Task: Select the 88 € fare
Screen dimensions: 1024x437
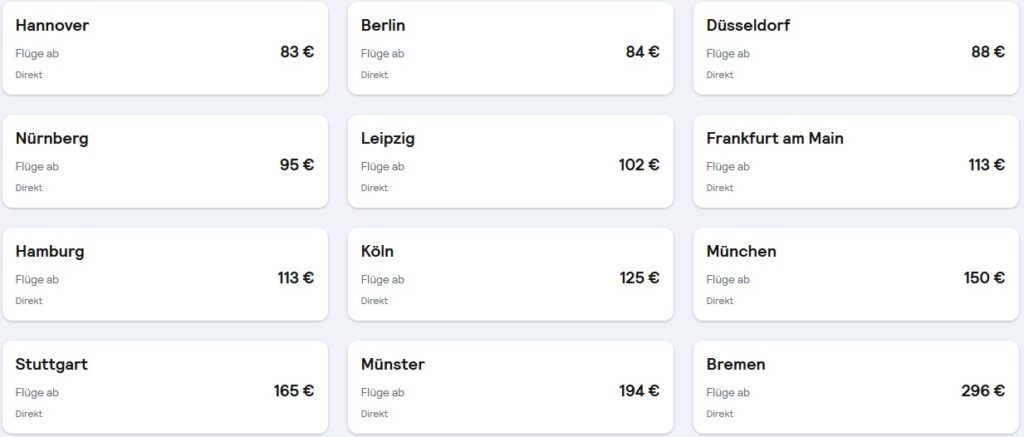Action: (987, 52)
